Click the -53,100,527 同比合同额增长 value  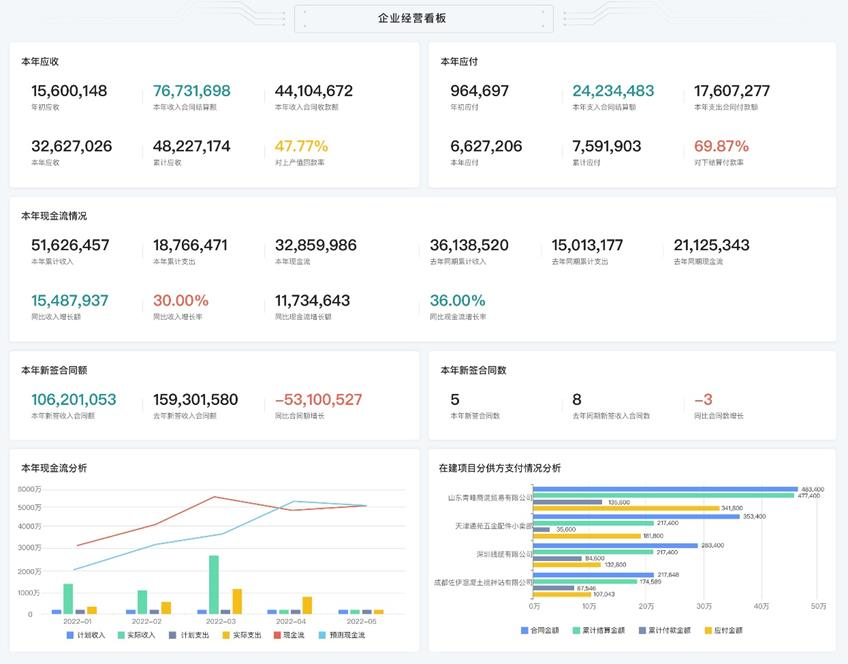coord(318,400)
